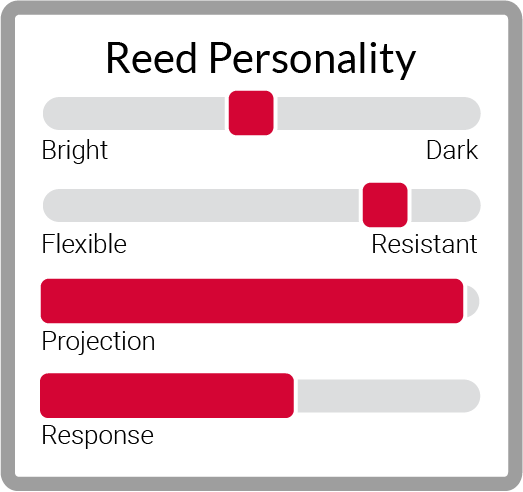This screenshot has height=492, width=523.
Task: Click the Flexible-Resistant track left of handle
Action: [201, 205]
